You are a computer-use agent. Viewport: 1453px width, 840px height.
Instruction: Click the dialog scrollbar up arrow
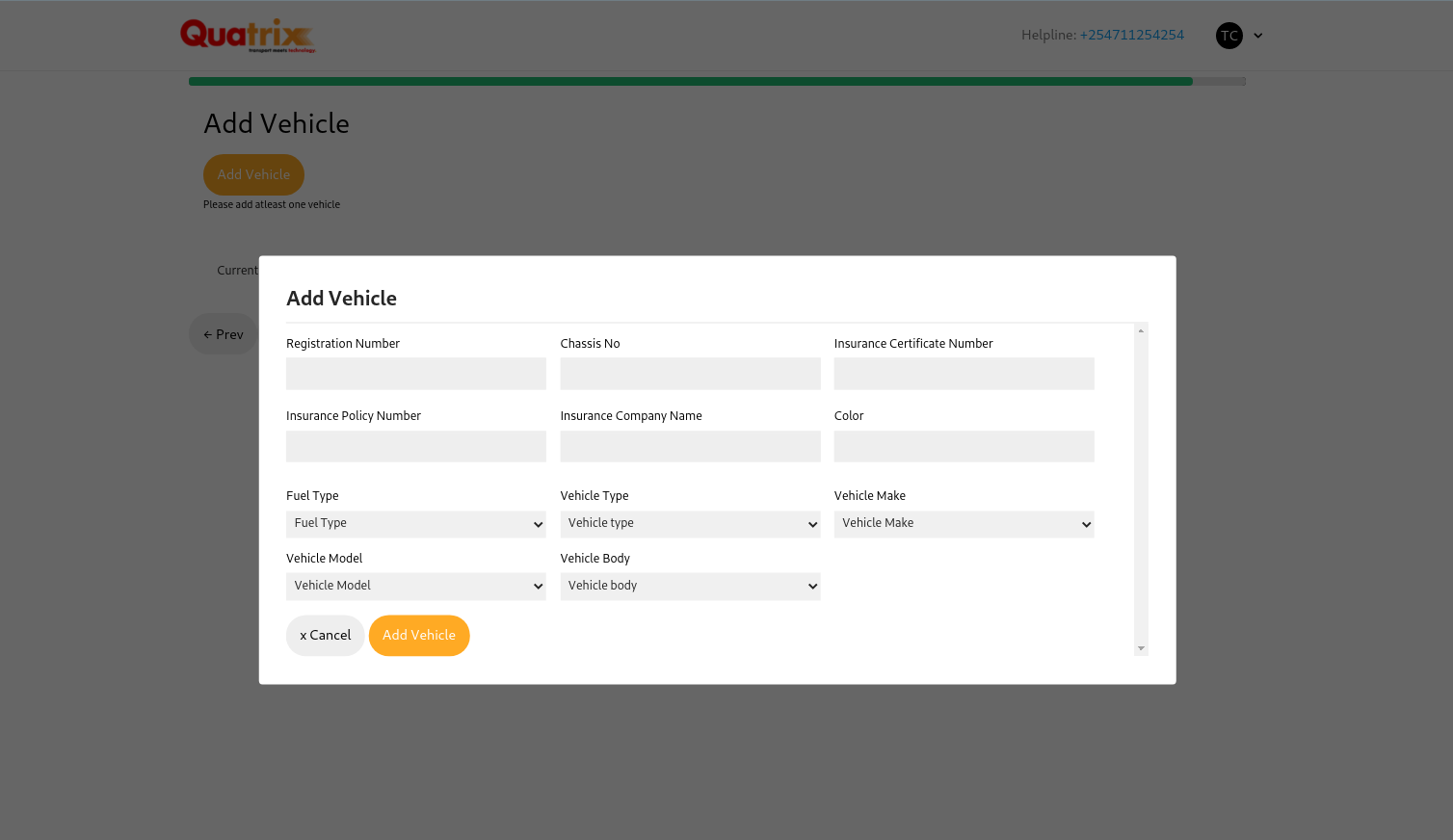[1141, 330]
